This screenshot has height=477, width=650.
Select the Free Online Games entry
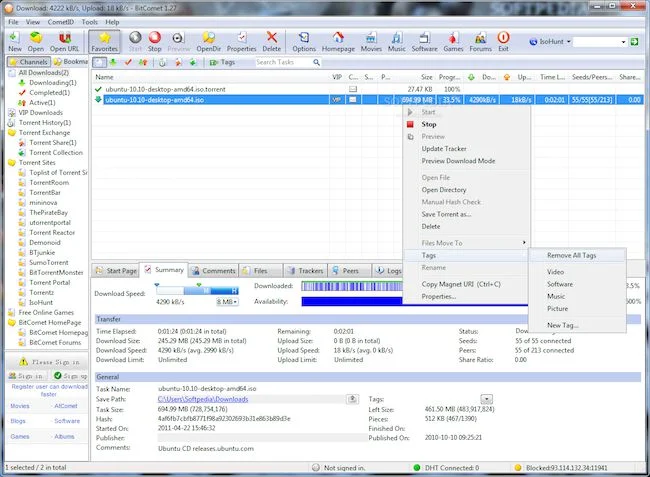46,312
